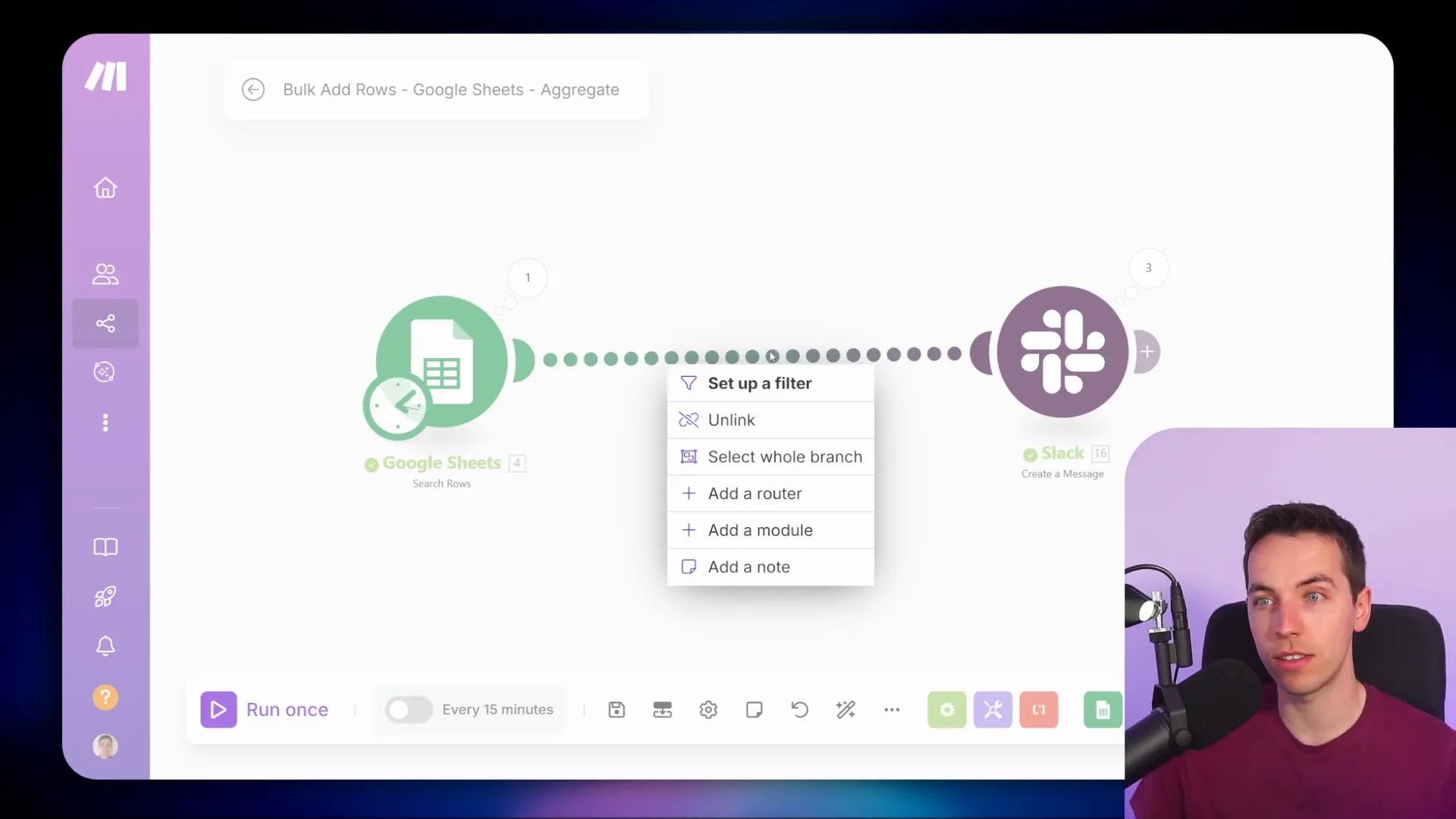Click the auto-align magic wand icon
This screenshot has height=819, width=1456.
tap(846, 710)
